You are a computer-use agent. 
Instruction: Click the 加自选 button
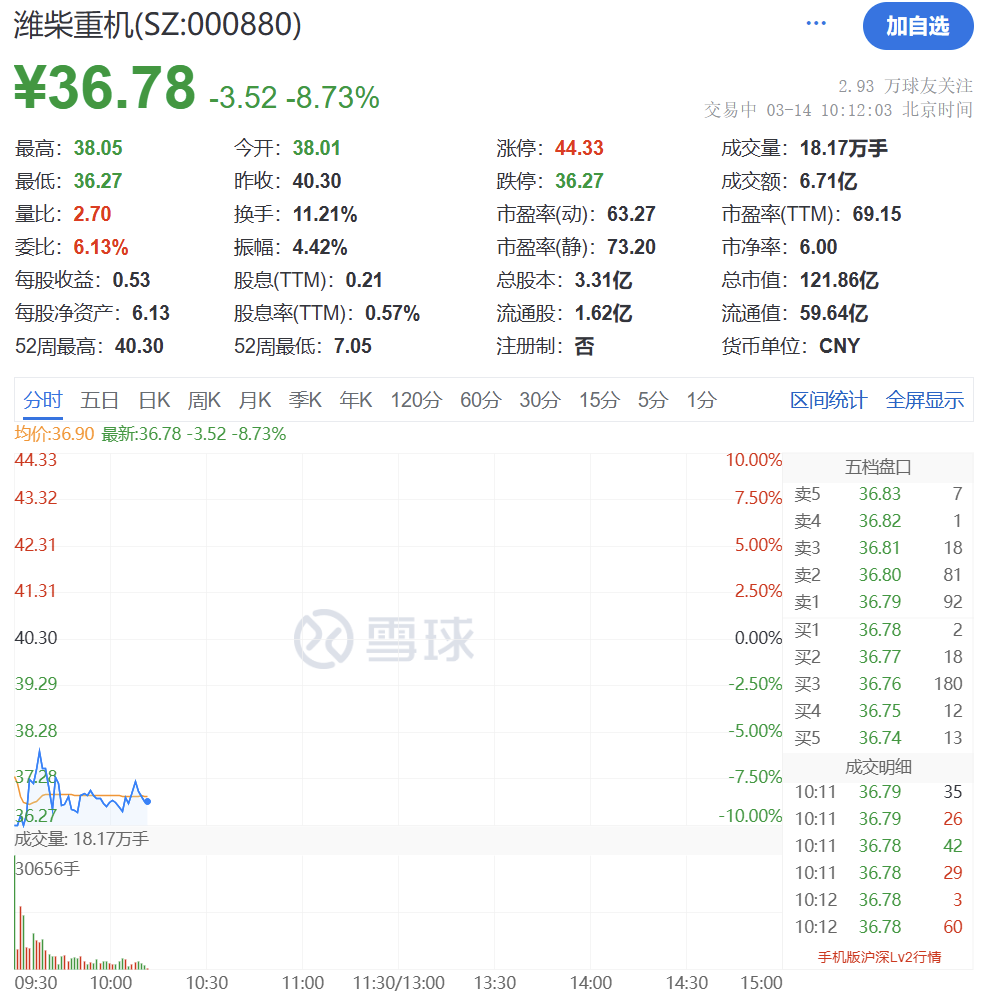point(918,26)
